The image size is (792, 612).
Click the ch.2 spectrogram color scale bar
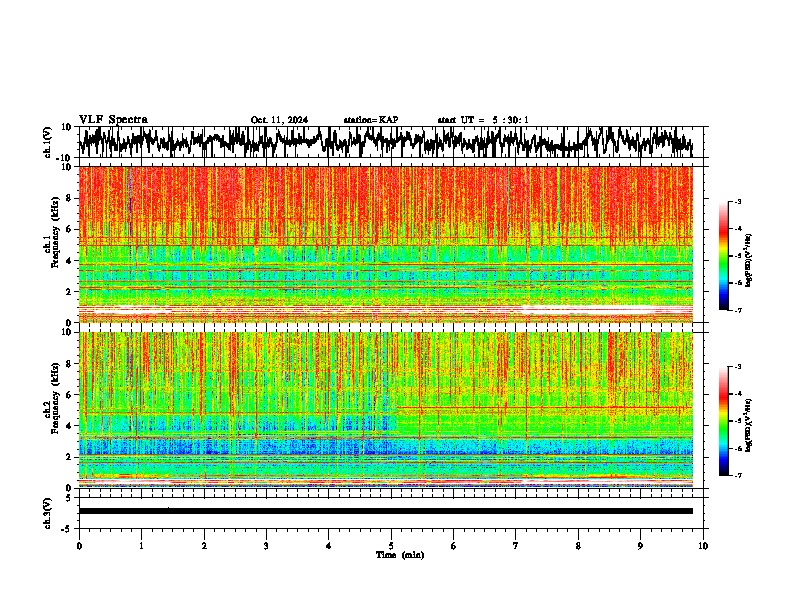pos(723,421)
